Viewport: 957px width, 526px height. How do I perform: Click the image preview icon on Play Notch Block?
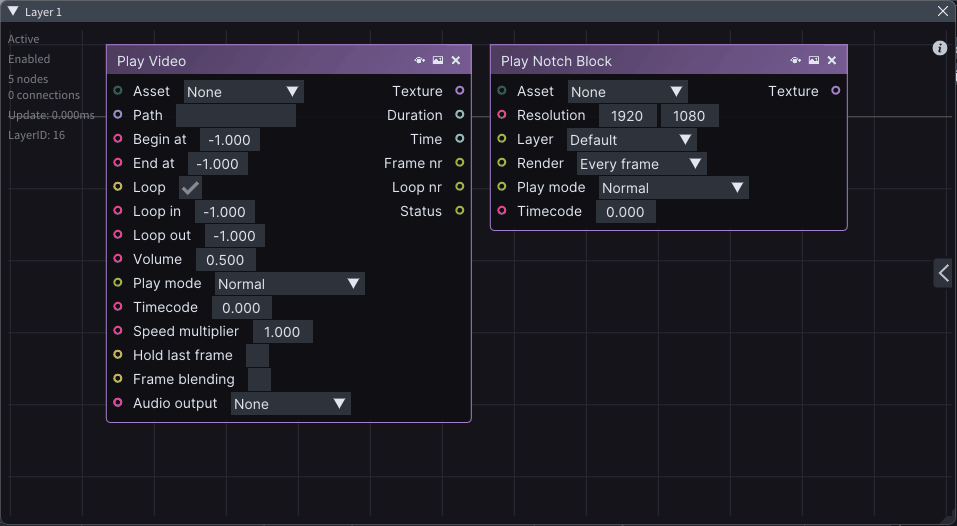coord(814,60)
